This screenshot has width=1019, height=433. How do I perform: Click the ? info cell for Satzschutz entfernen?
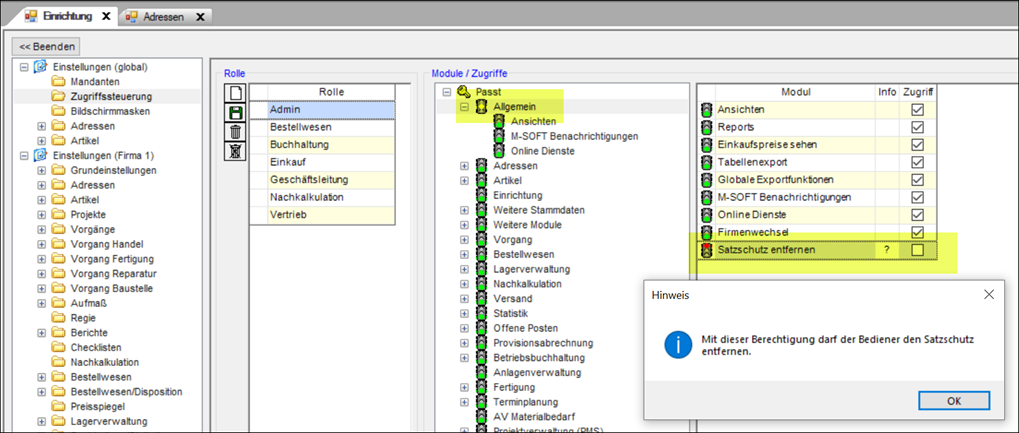pos(887,250)
